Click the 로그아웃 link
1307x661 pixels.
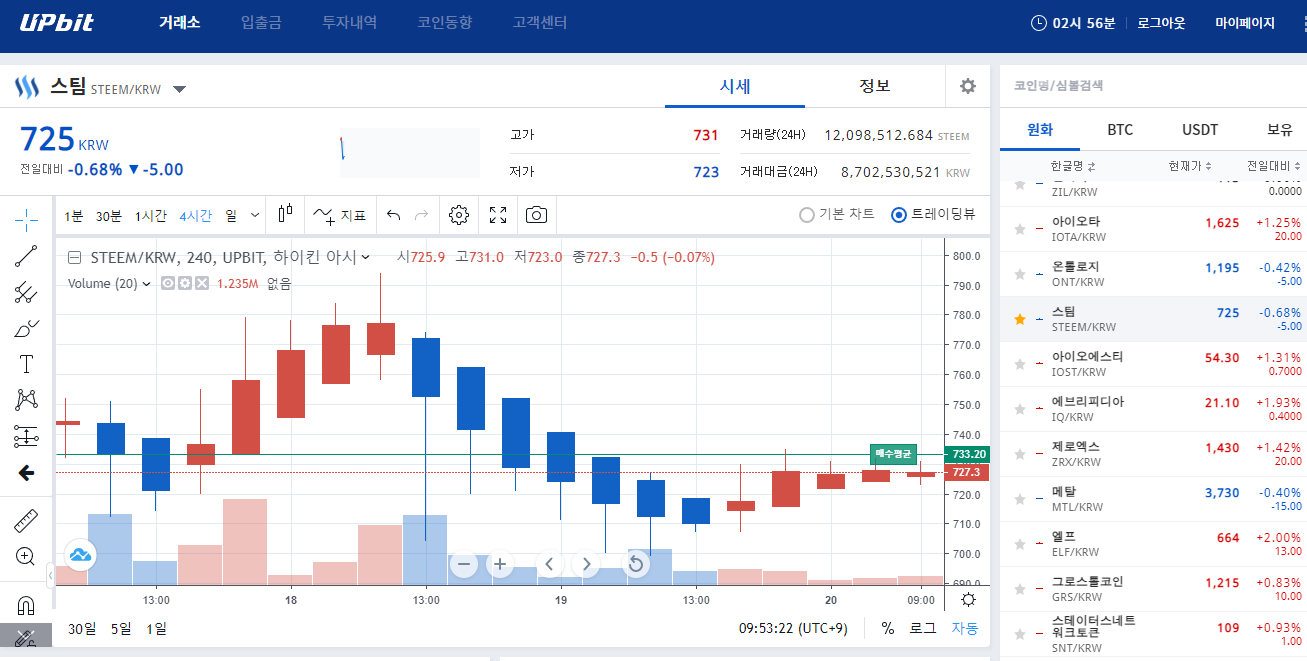coord(1161,23)
